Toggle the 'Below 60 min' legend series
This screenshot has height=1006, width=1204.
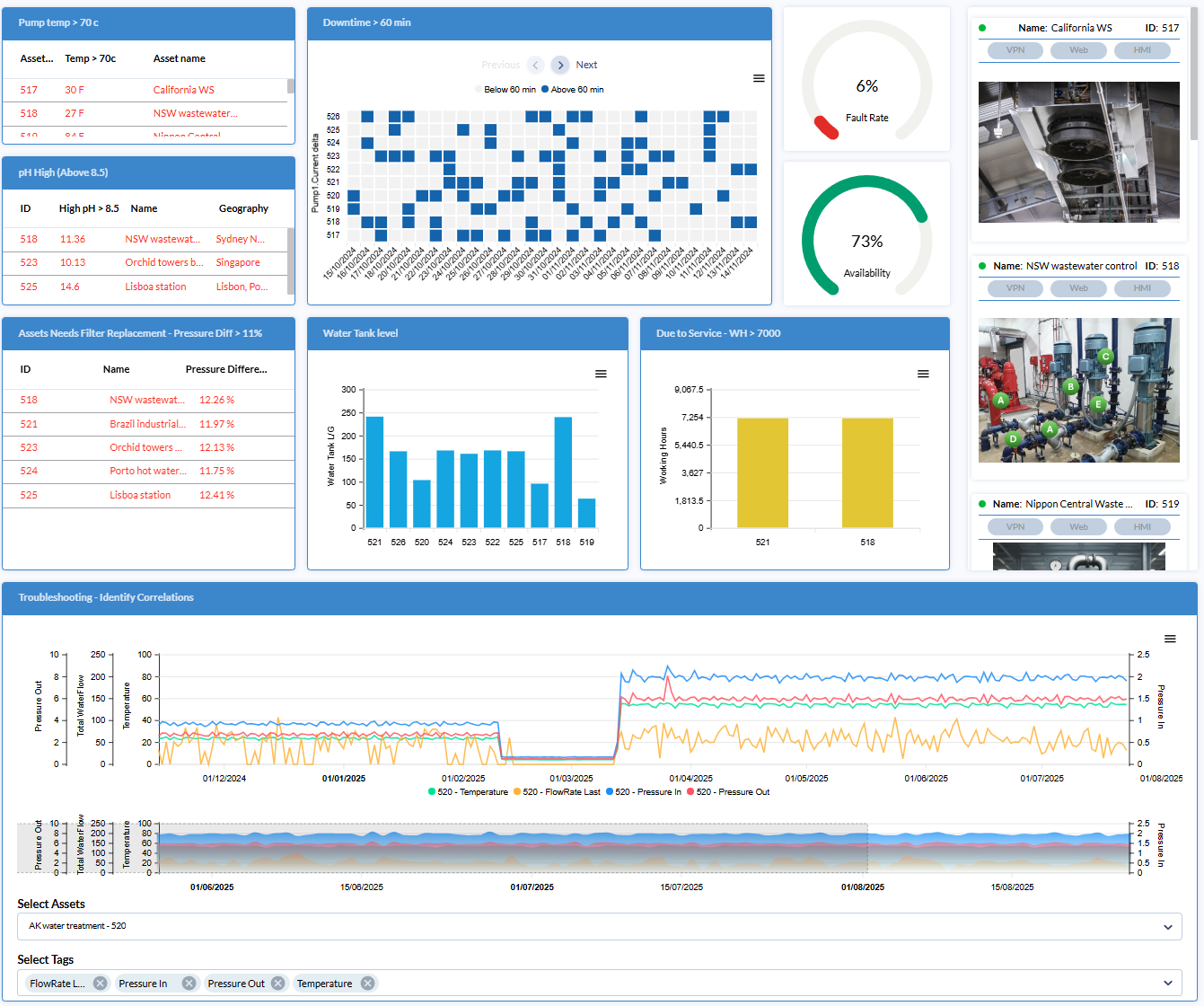[508, 90]
